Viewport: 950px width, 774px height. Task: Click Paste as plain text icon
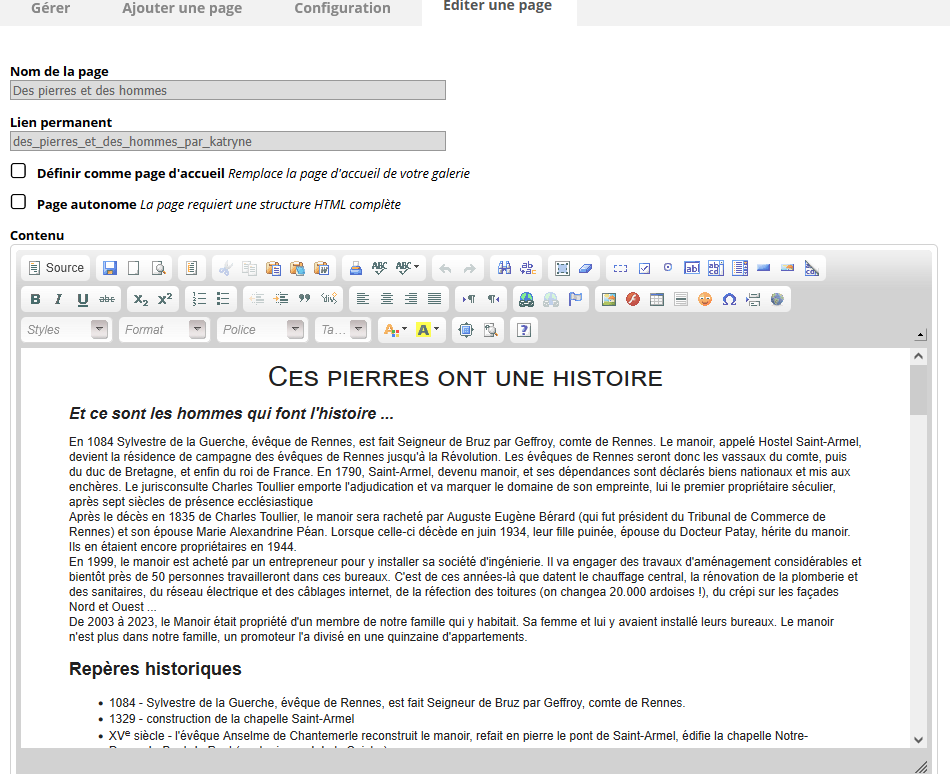point(297,268)
